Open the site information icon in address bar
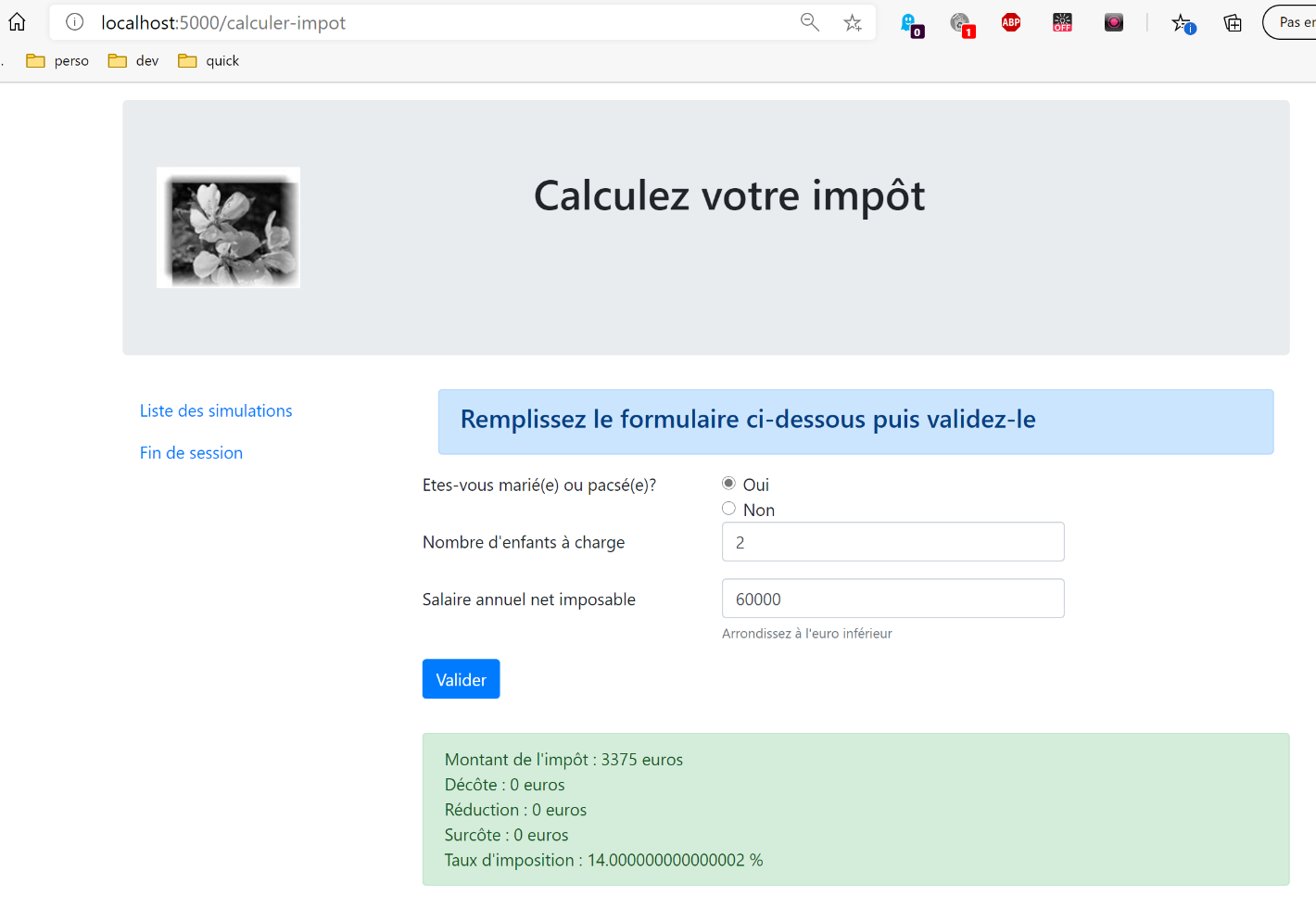The image size is (1316, 908). coord(75,22)
